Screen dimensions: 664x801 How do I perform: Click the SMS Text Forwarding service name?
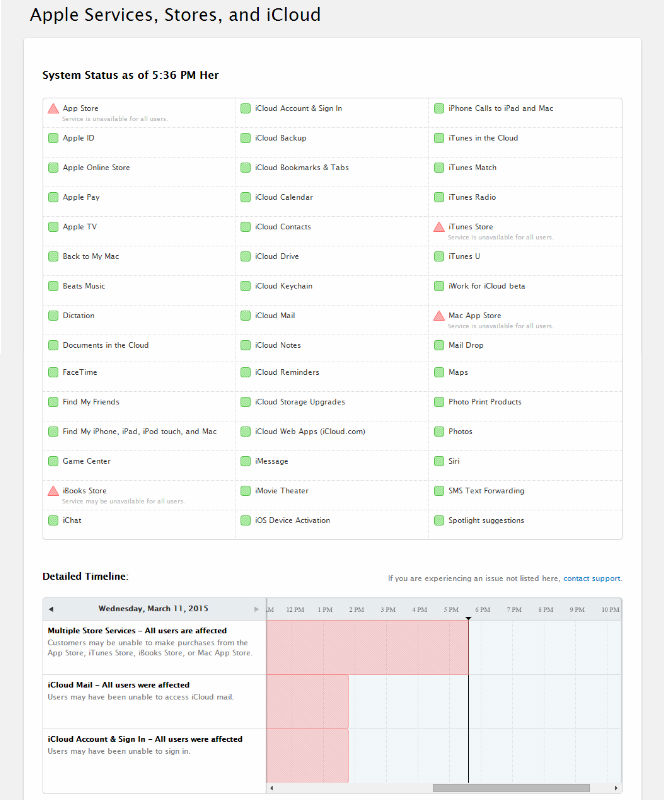(486, 491)
